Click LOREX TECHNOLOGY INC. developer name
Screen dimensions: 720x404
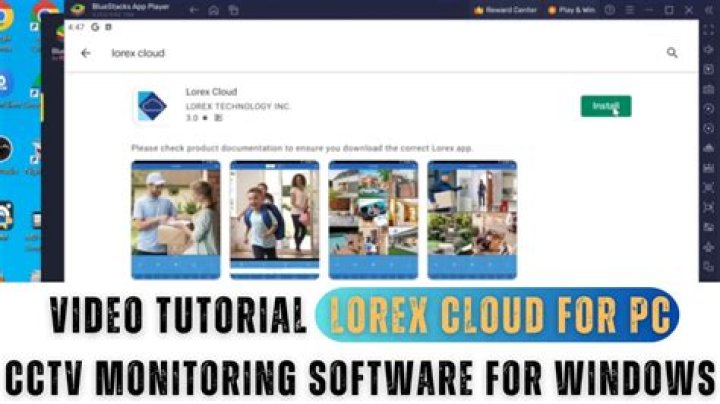[238, 106]
